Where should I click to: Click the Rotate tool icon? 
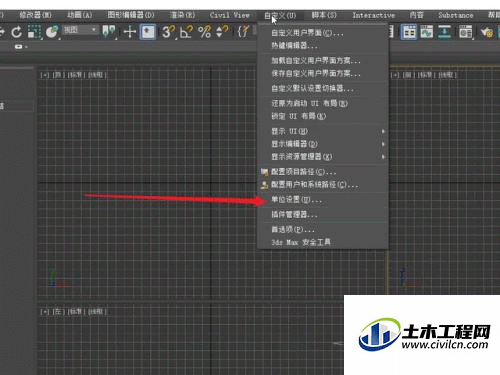16,32
